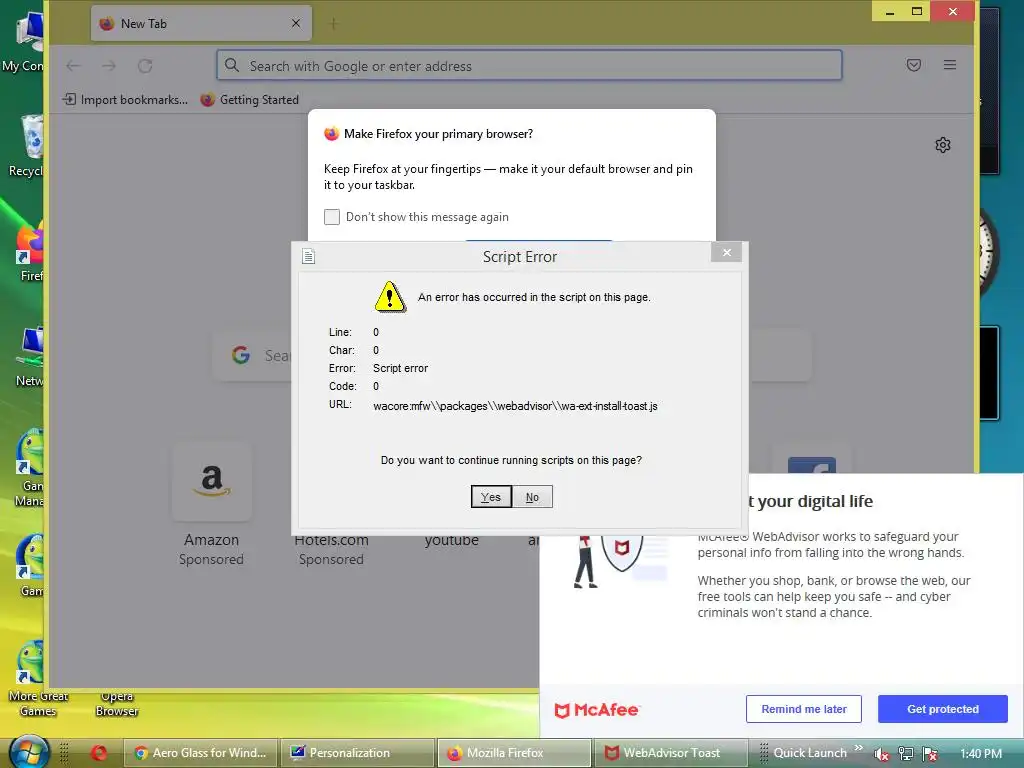Screen dimensions: 1024x768
Task: Click the Hotels.com Sponsored shortcut label
Action: click(x=331, y=551)
